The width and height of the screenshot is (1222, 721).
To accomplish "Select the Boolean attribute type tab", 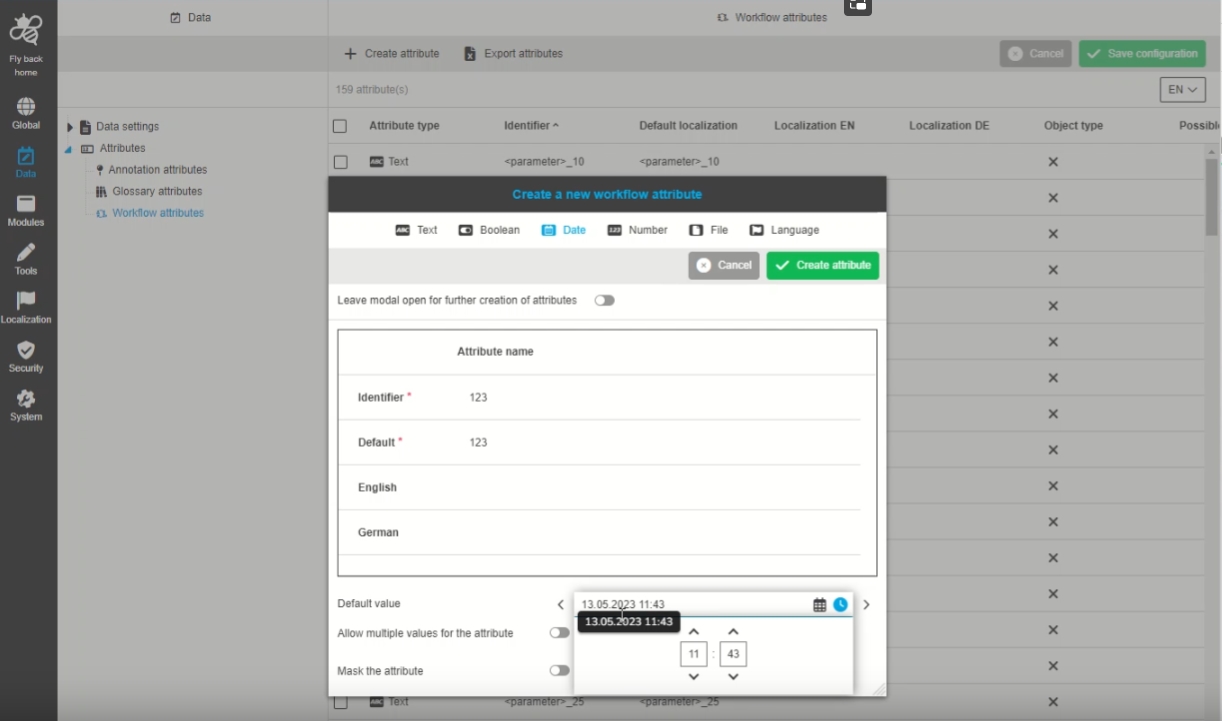I will click(x=489, y=230).
